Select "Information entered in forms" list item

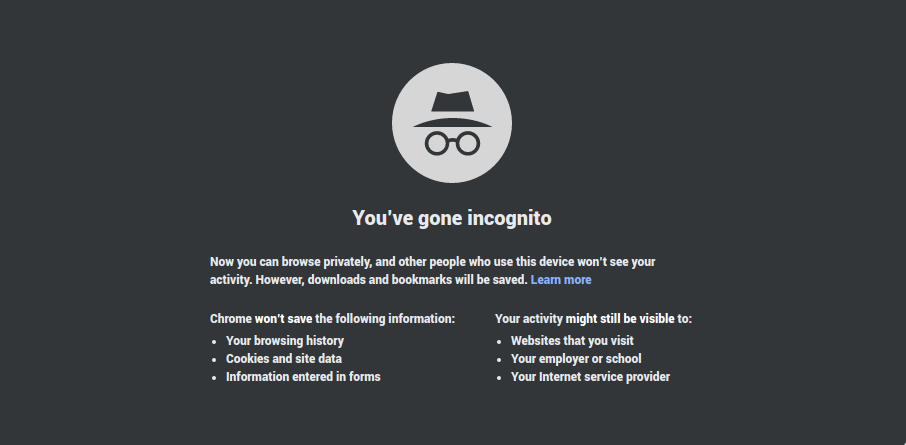(303, 377)
